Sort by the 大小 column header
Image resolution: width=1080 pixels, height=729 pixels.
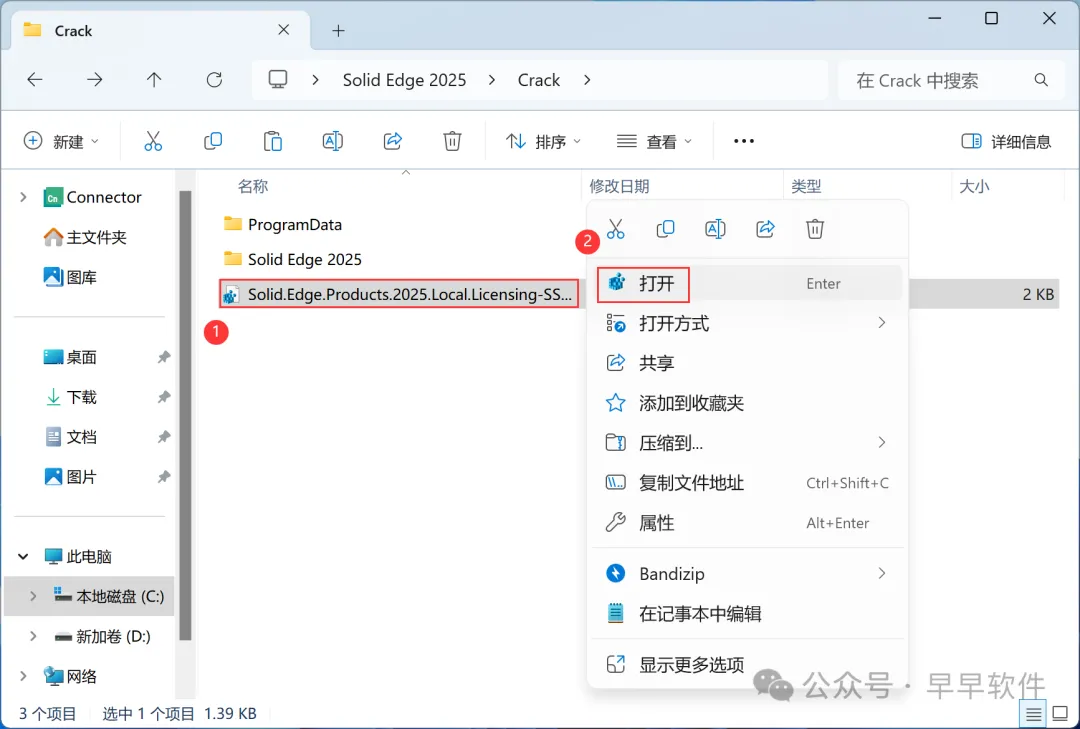(x=974, y=186)
